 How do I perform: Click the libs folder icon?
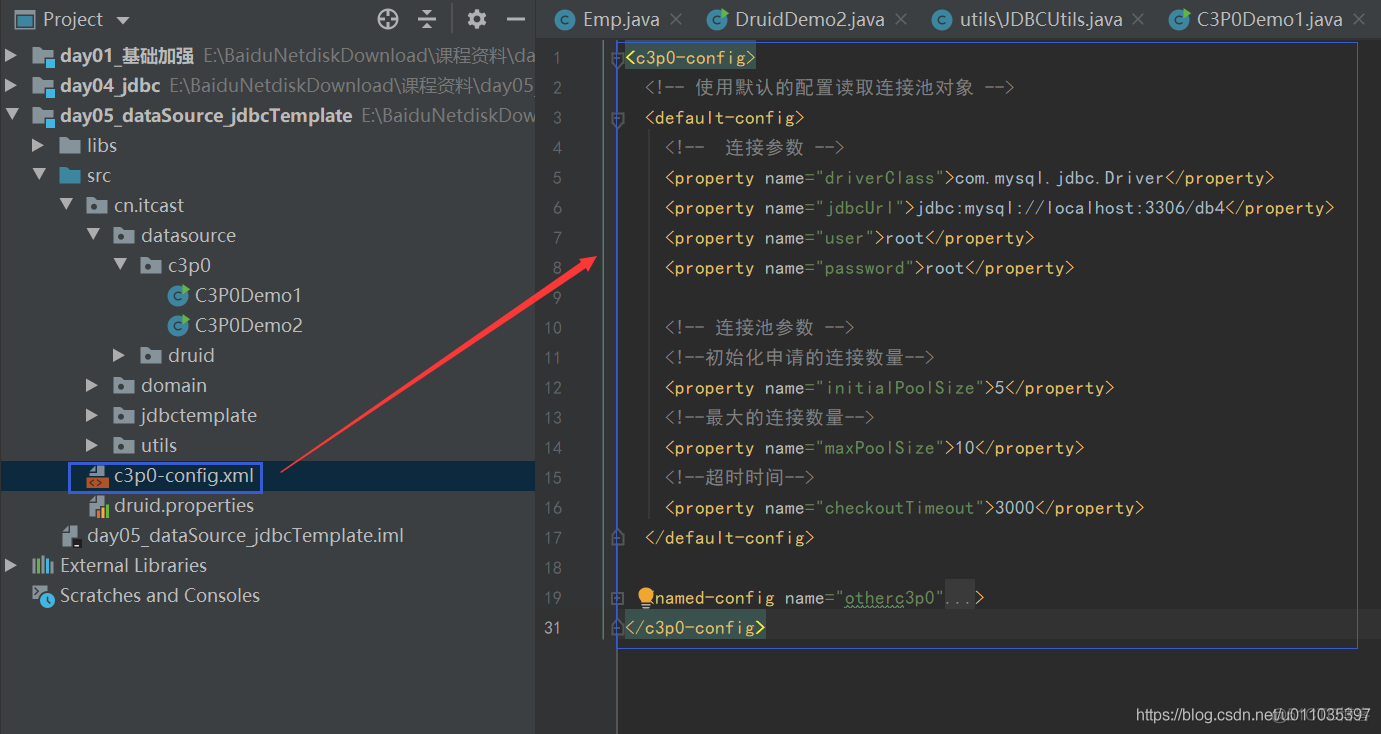tap(70, 146)
